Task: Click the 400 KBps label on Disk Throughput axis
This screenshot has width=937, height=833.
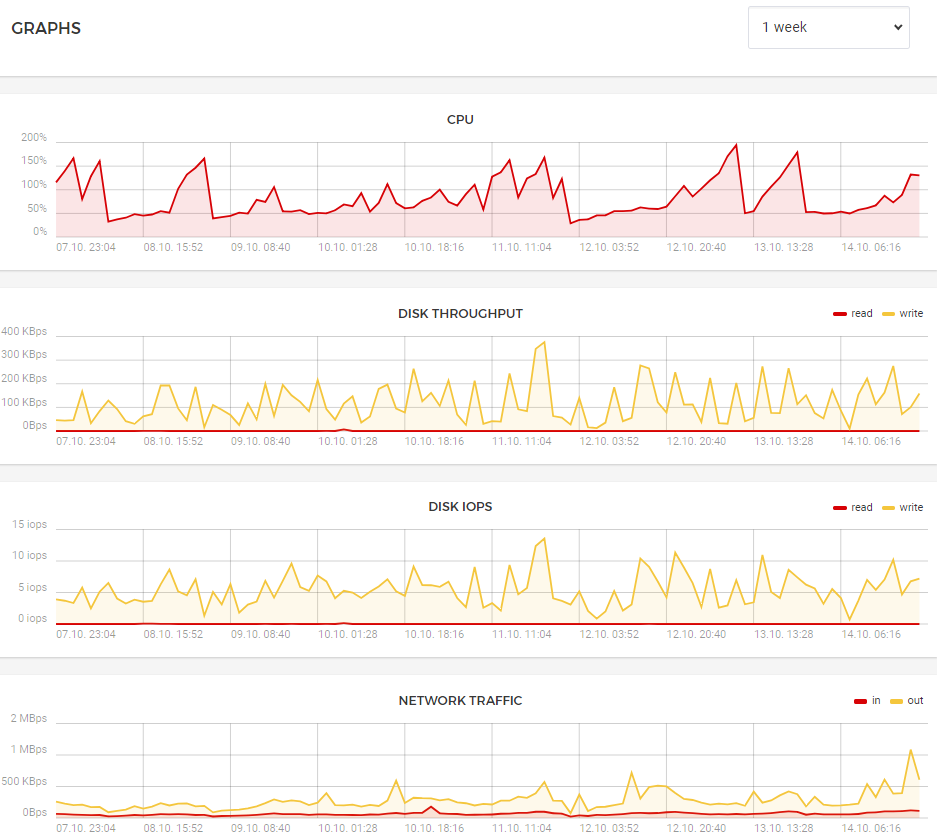Action: tap(24, 331)
